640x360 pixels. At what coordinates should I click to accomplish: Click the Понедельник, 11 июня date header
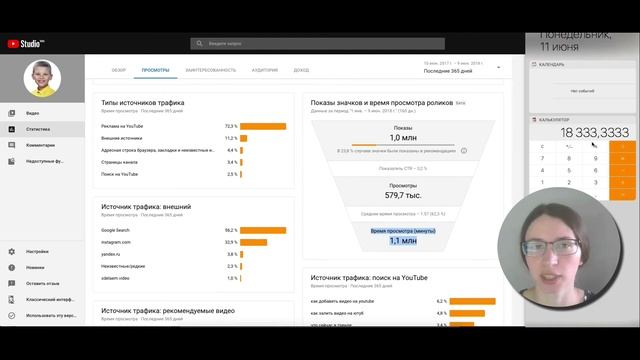(576, 42)
